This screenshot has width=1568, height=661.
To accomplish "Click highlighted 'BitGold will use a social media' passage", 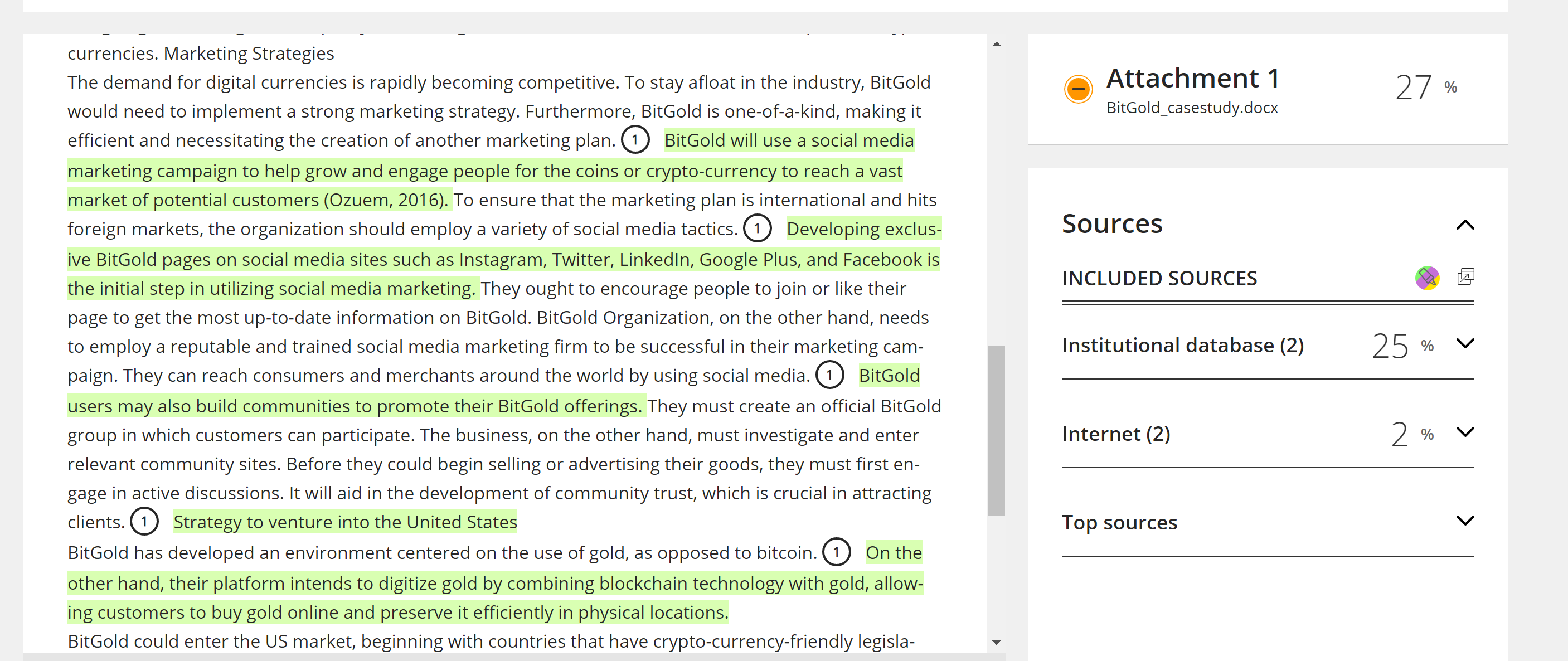I will [789, 140].
